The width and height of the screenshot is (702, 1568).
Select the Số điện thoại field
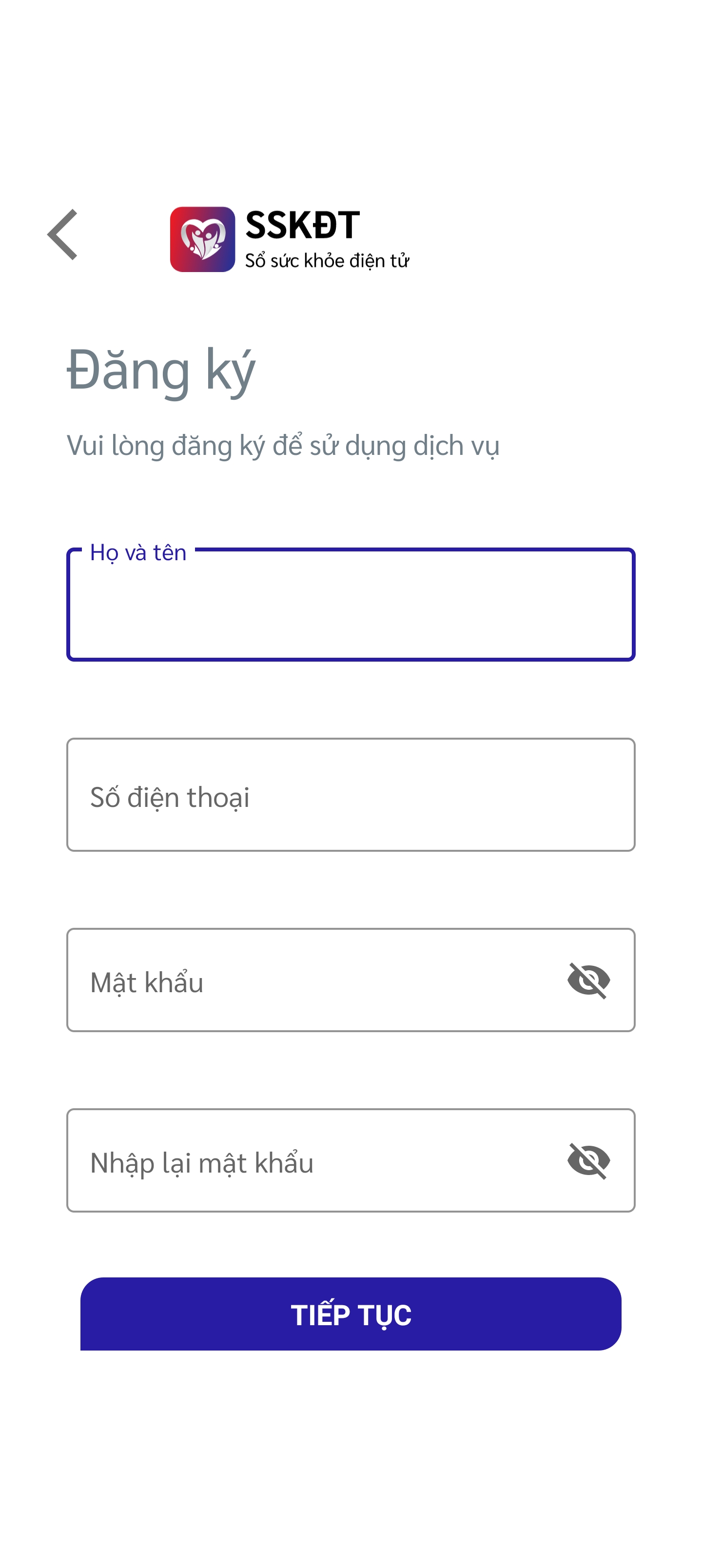[x=351, y=794]
